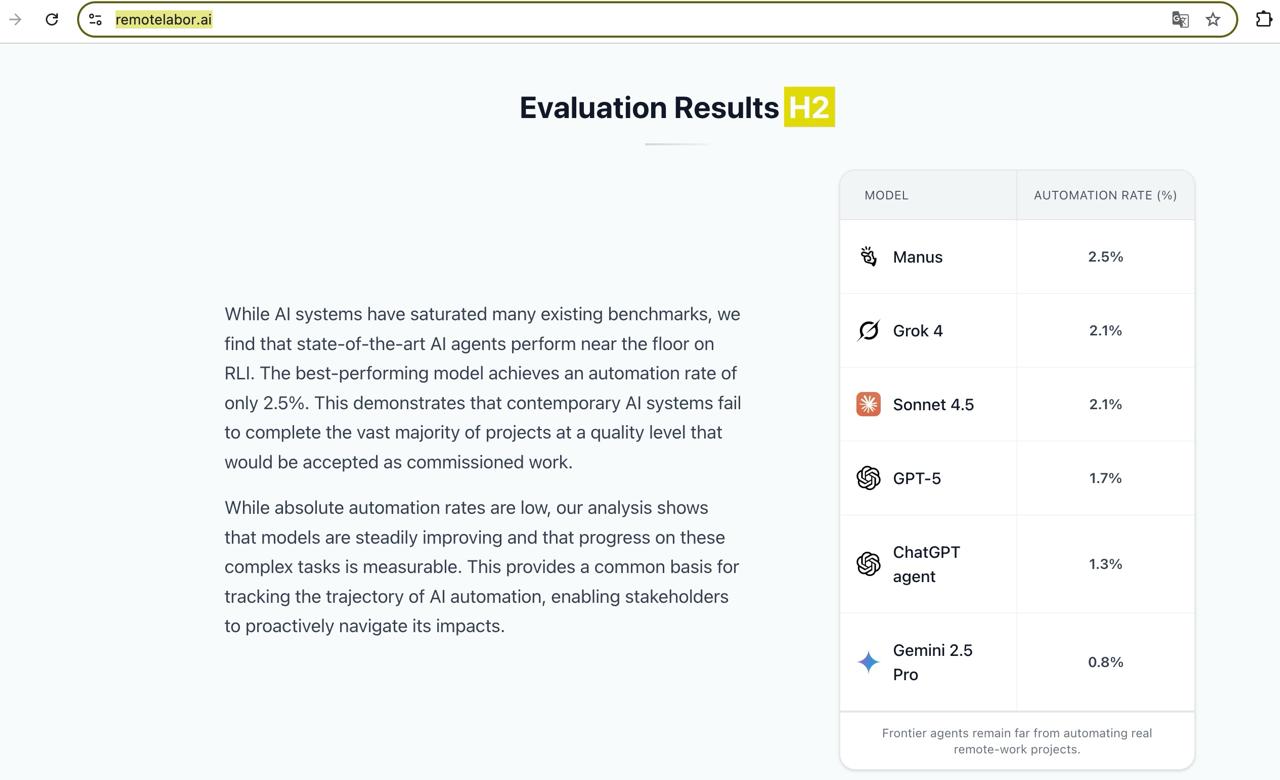Click the Evaluation Results heading
1280x780 pixels.
[x=649, y=108]
